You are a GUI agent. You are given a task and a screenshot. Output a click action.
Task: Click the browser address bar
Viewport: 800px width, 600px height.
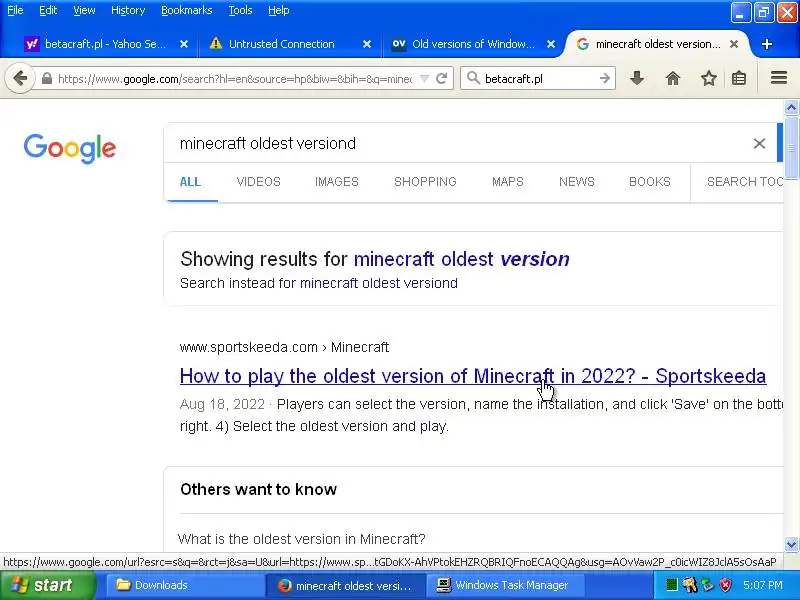(x=235, y=79)
